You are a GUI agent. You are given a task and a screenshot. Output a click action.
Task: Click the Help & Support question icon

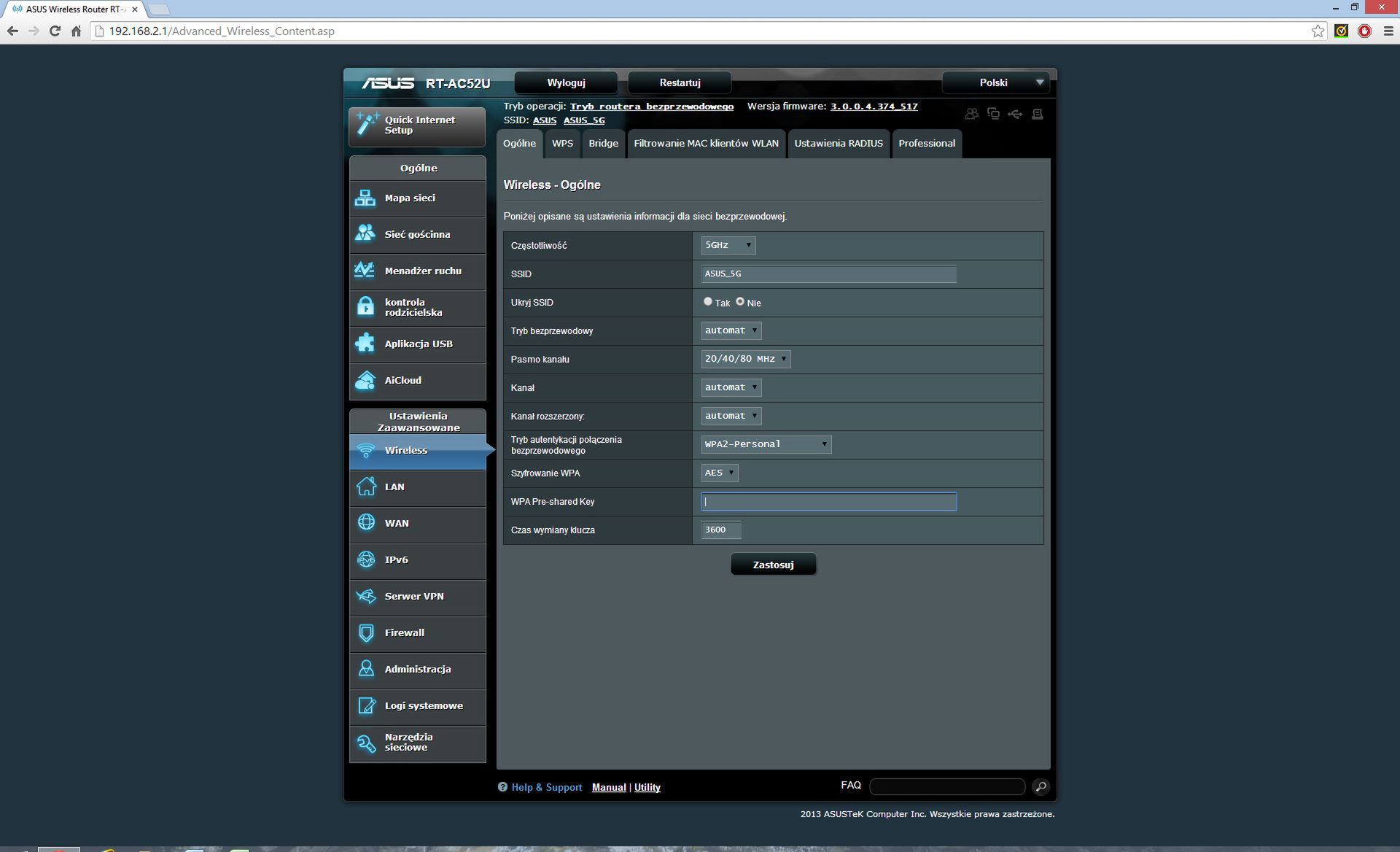point(502,787)
